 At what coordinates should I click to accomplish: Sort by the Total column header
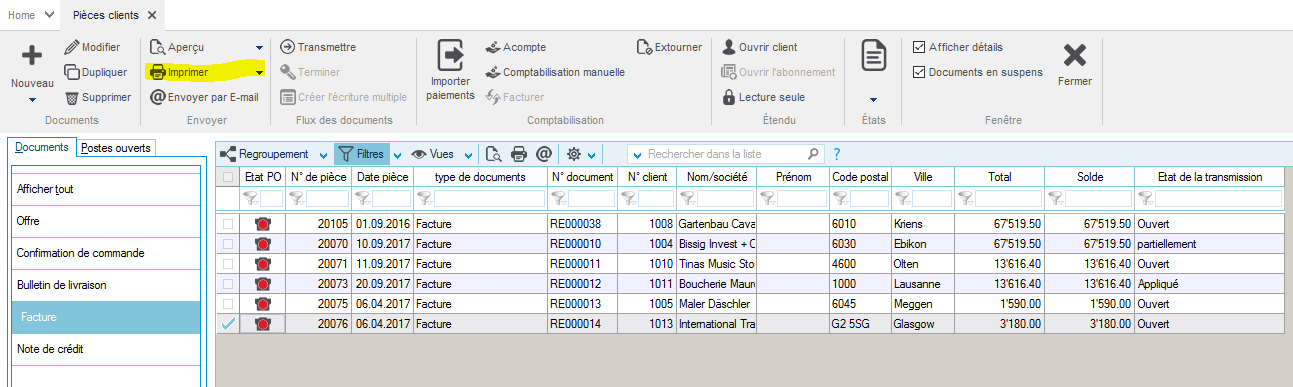click(x=1000, y=177)
